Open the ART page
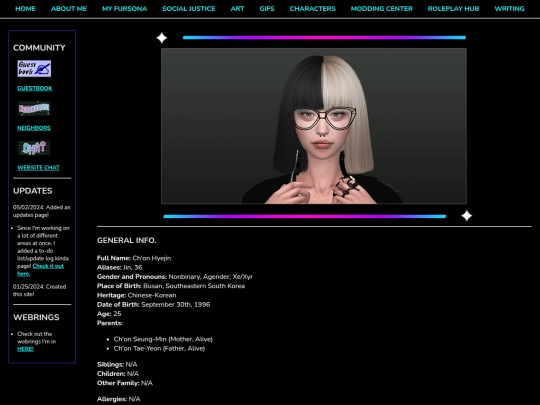Image resolution: width=540 pixels, height=405 pixels. (237, 9)
